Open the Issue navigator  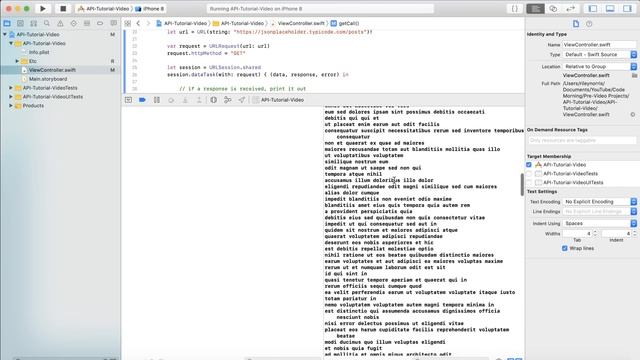tap(60, 24)
